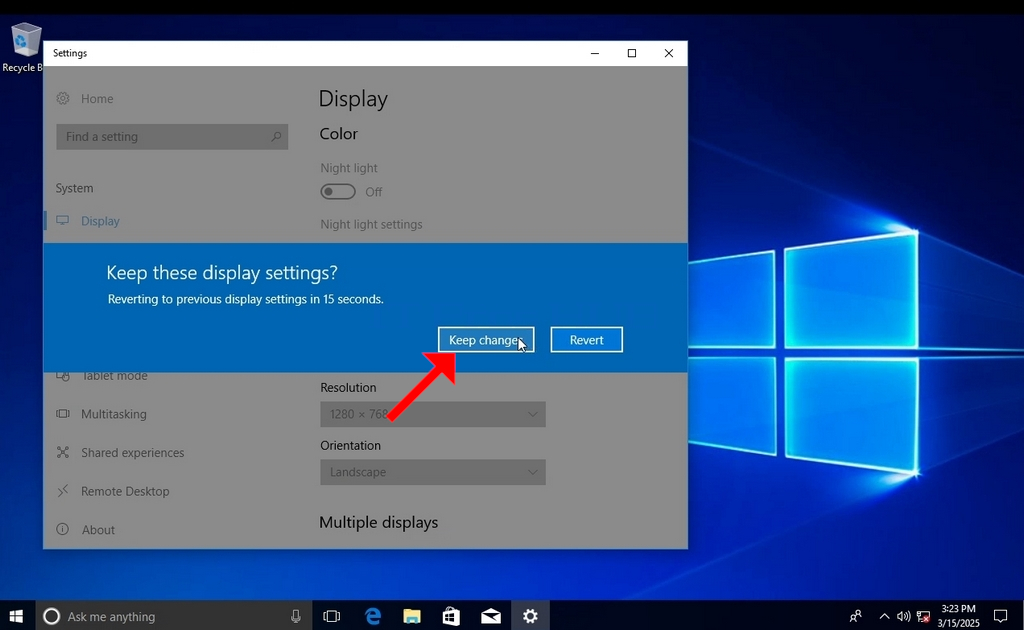This screenshot has width=1024, height=630.
Task: Click the About info icon
Action: tap(63, 529)
